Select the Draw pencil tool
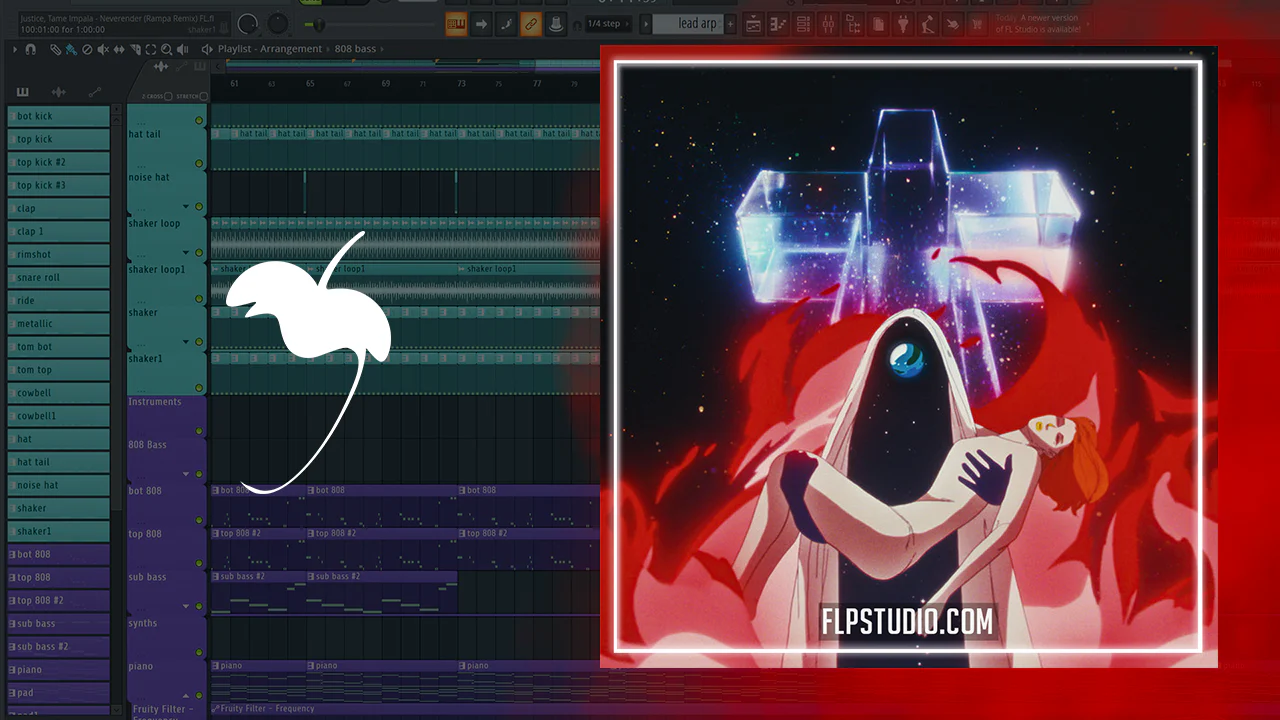Screen dimensions: 1280x720 55,49
